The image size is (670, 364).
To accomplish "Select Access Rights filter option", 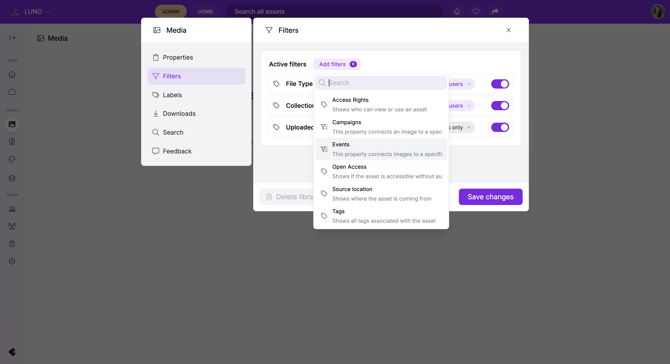I will 381,105.
